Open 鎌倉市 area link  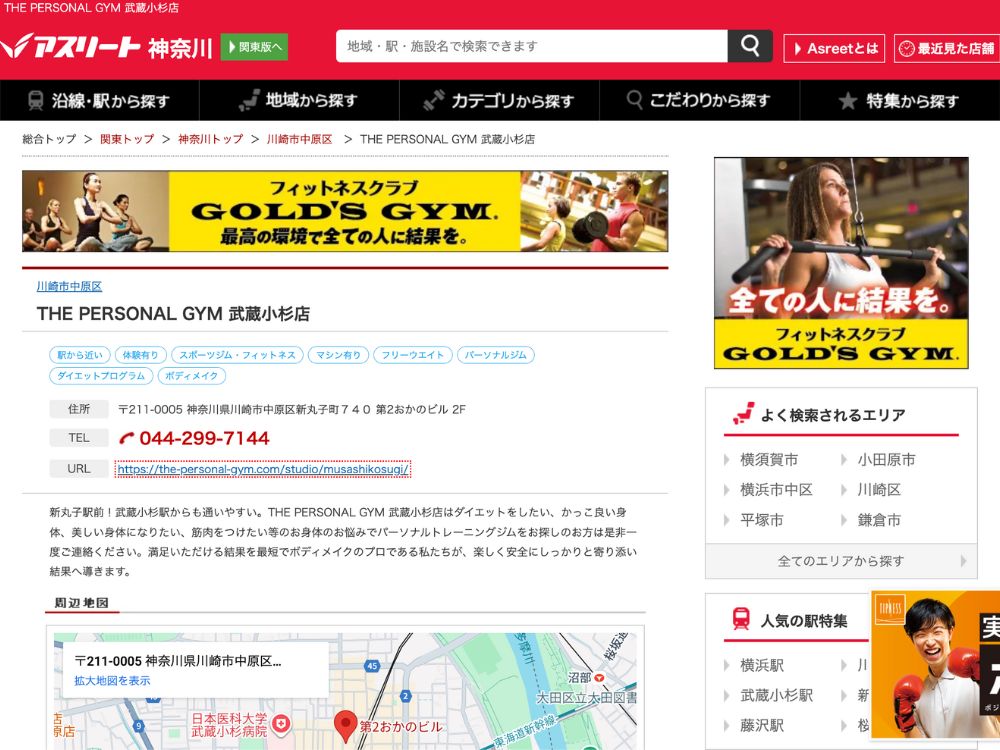click(879, 520)
